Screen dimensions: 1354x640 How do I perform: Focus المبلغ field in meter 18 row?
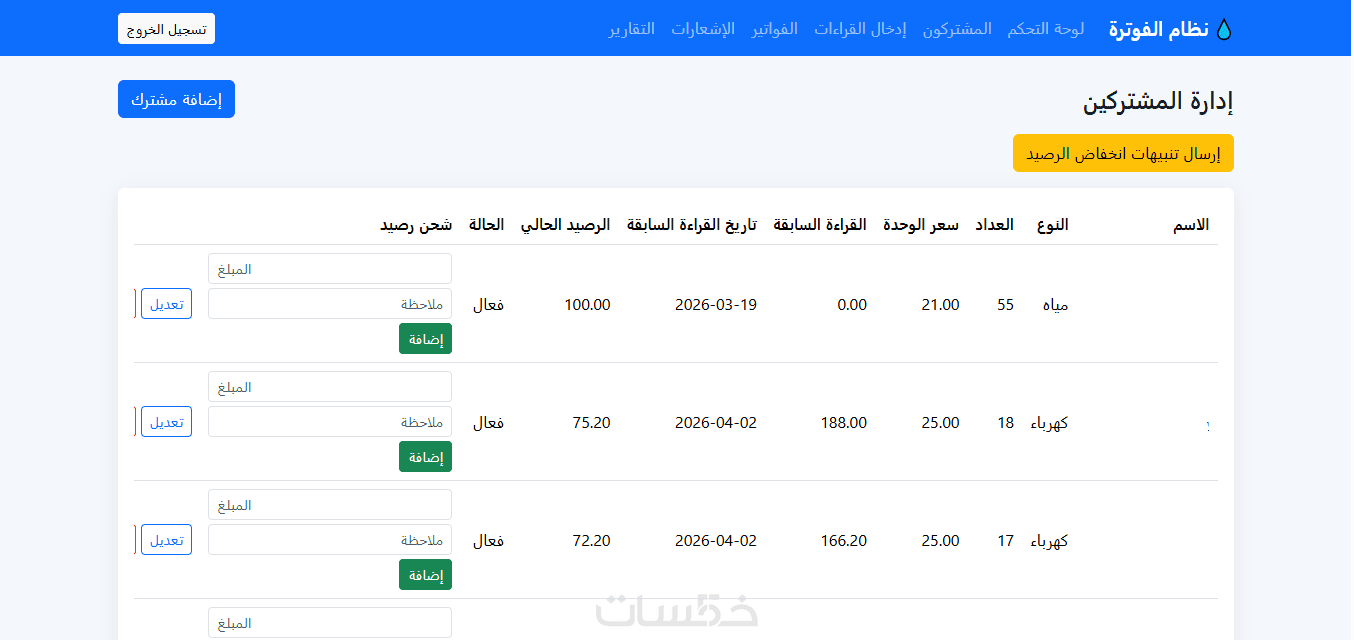330,387
